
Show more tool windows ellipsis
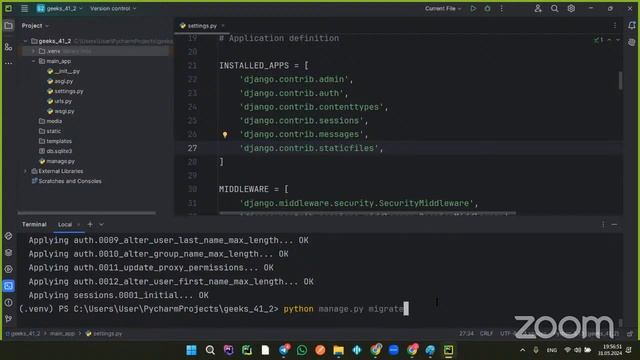point(8,63)
